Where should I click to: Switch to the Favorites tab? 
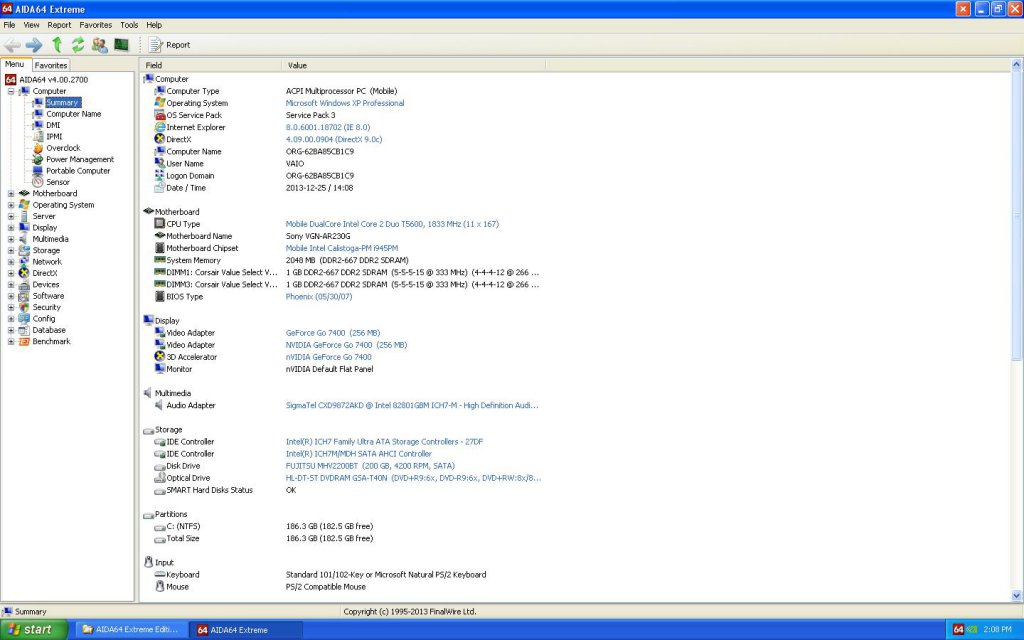coord(51,65)
